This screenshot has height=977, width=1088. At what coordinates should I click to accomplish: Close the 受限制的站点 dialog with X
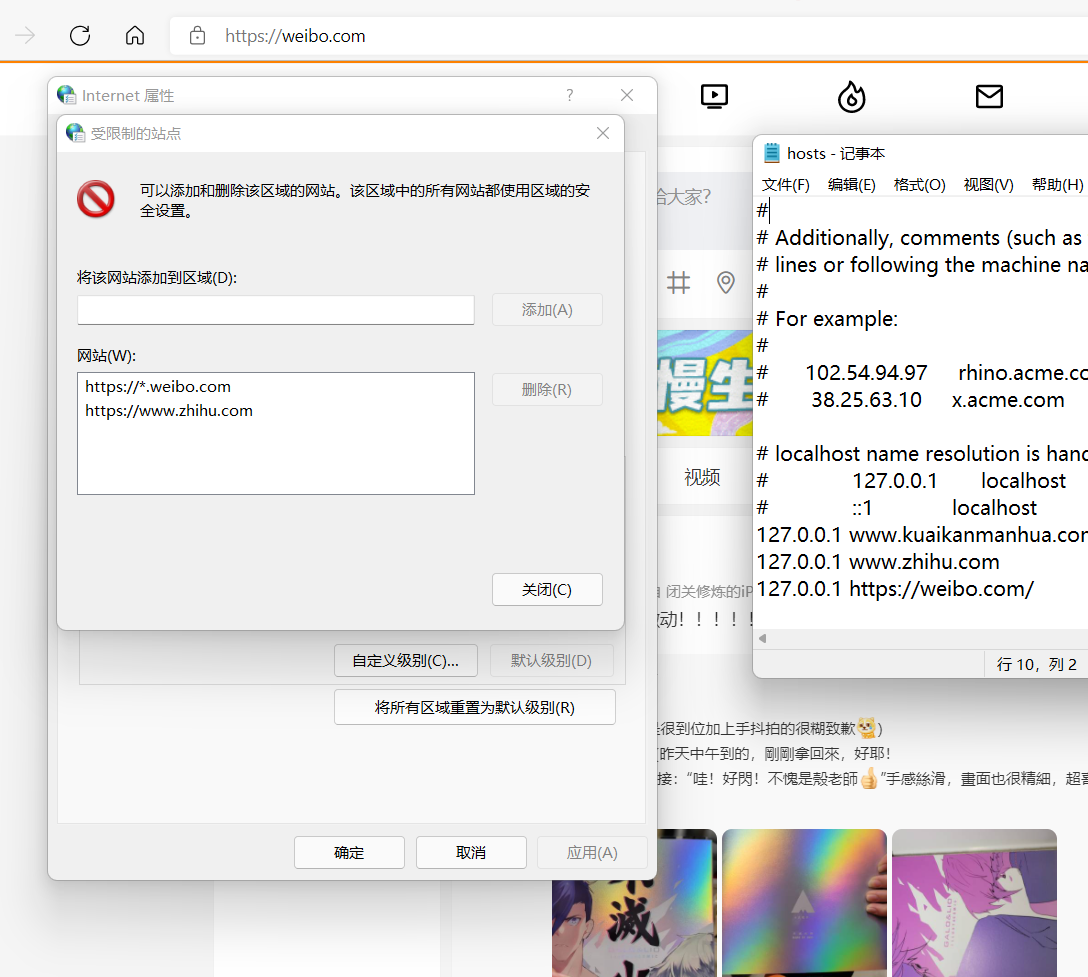coord(603,133)
